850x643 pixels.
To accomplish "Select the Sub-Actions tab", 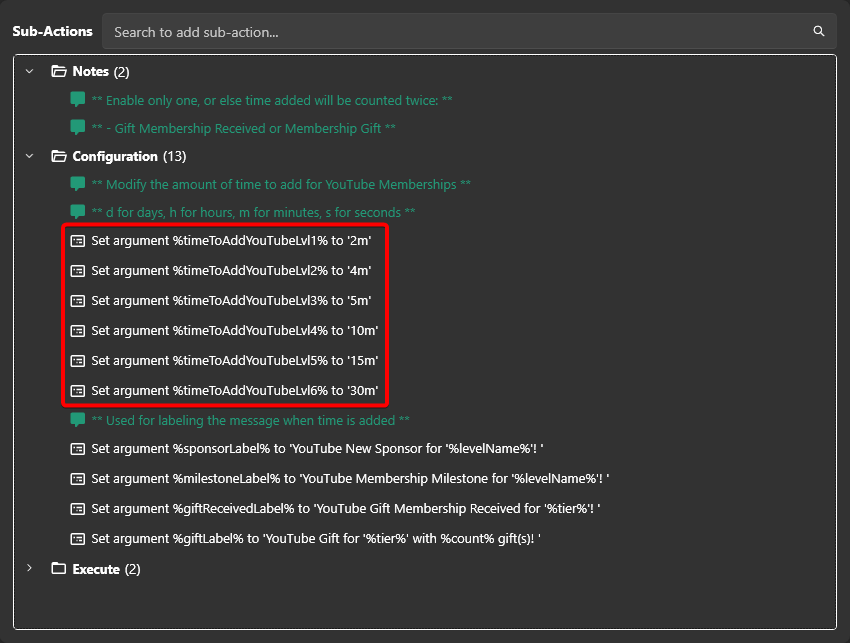I will pyautogui.click(x=53, y=31).
